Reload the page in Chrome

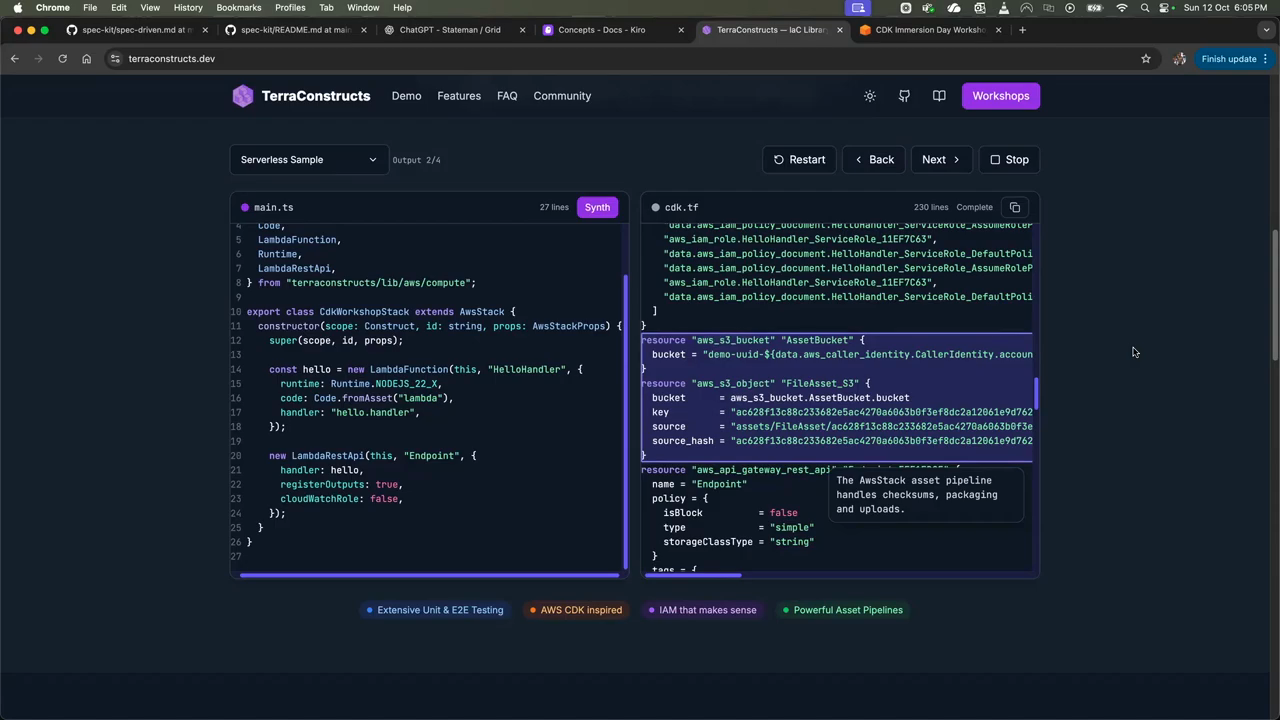(62, 59)
